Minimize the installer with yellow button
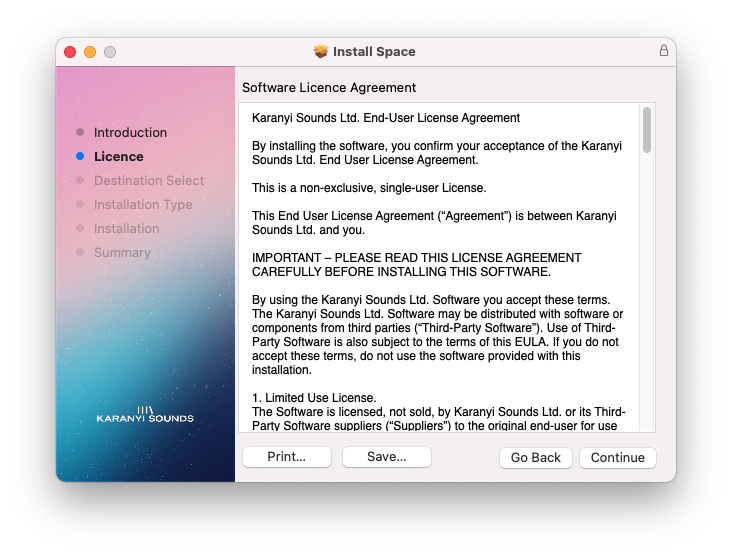Image resolution: width=732 pixels, height=556 pixels. pyautogui.click(x=90, y=52)
